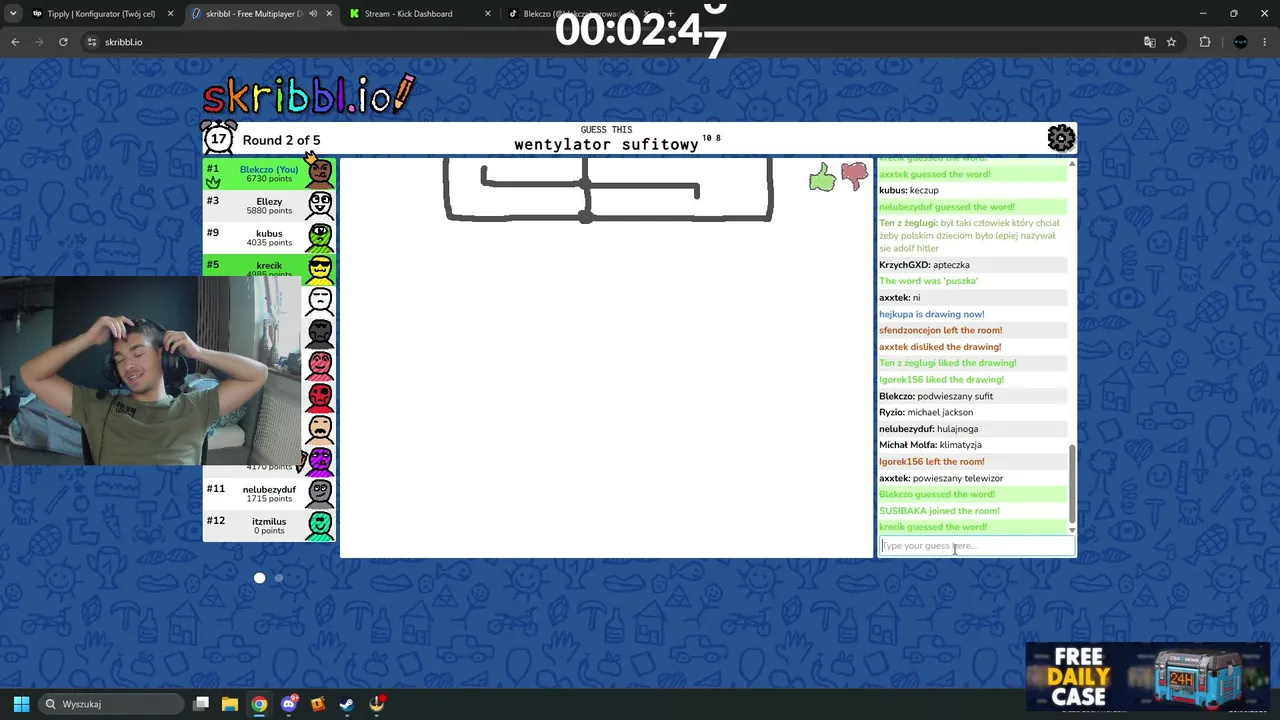Click the Windows search box 'Wyszukaj'

[110, 704]
